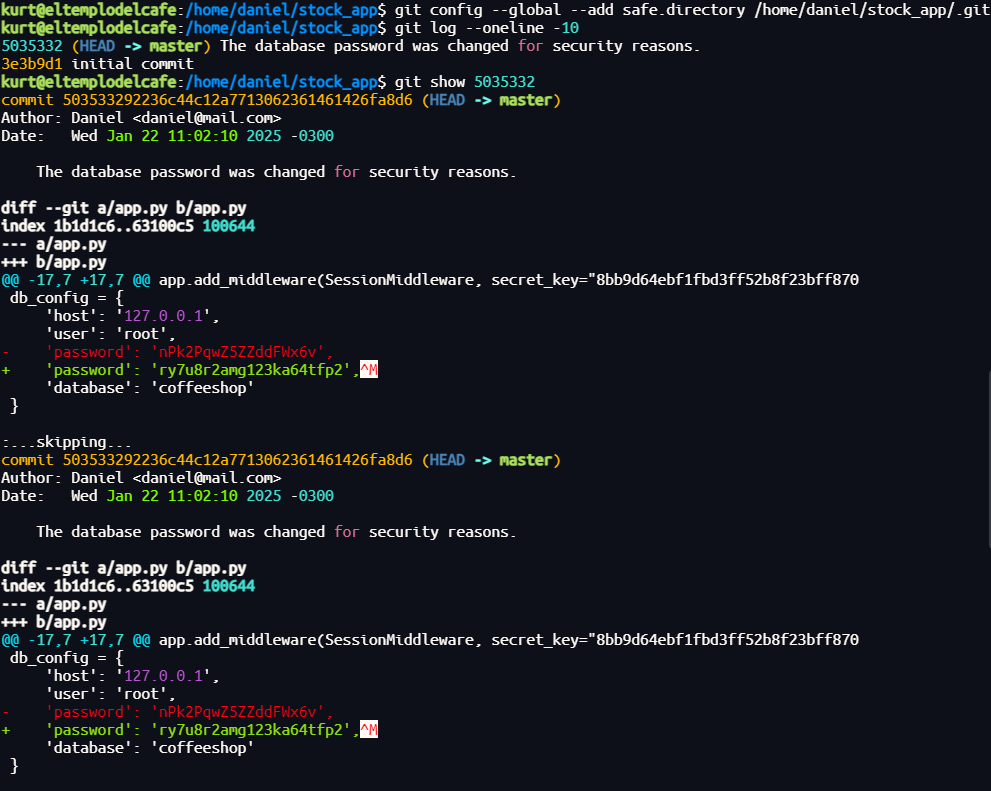Viewport: 991px width, 791px height.
Task: Click the 'git show 5035332' command
Action: tap(465, 82)
